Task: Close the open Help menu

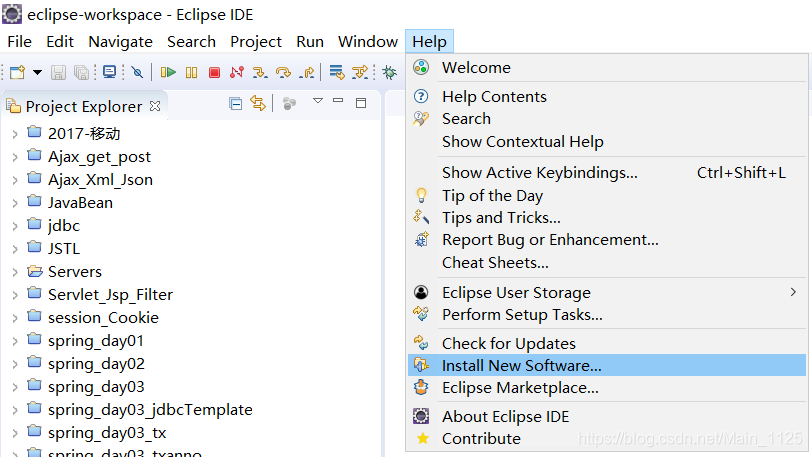Action: click(x=429, y=41)
